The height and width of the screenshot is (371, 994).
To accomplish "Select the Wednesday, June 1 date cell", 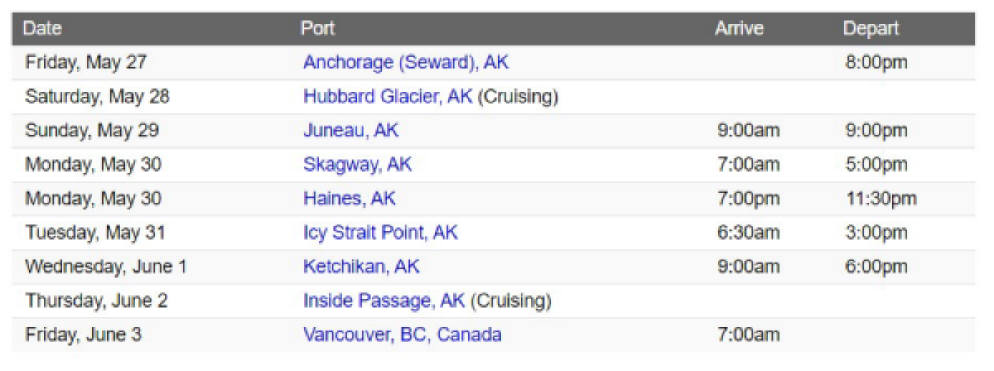I will point(106,267).
